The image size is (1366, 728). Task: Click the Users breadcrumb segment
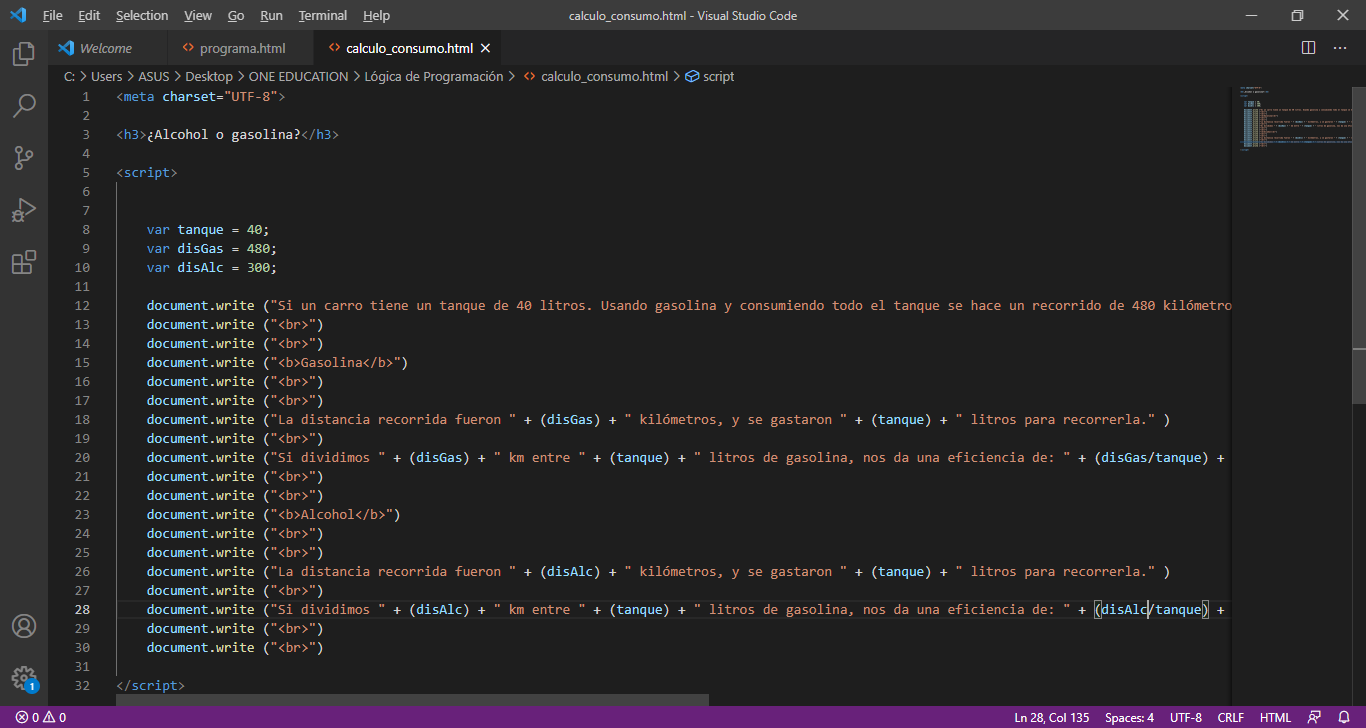107,76
